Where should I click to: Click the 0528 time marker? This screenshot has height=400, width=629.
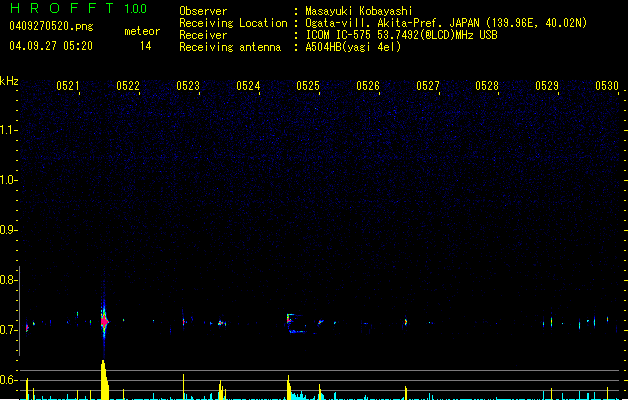click(487, 85)
